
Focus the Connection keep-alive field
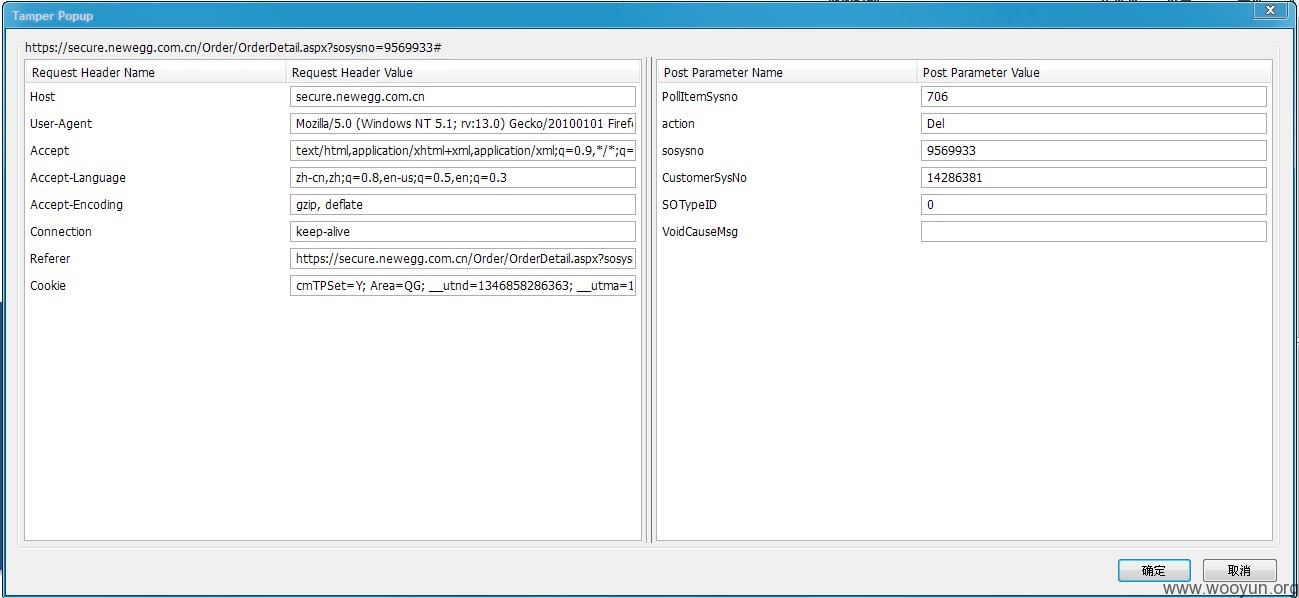[463, 232]
